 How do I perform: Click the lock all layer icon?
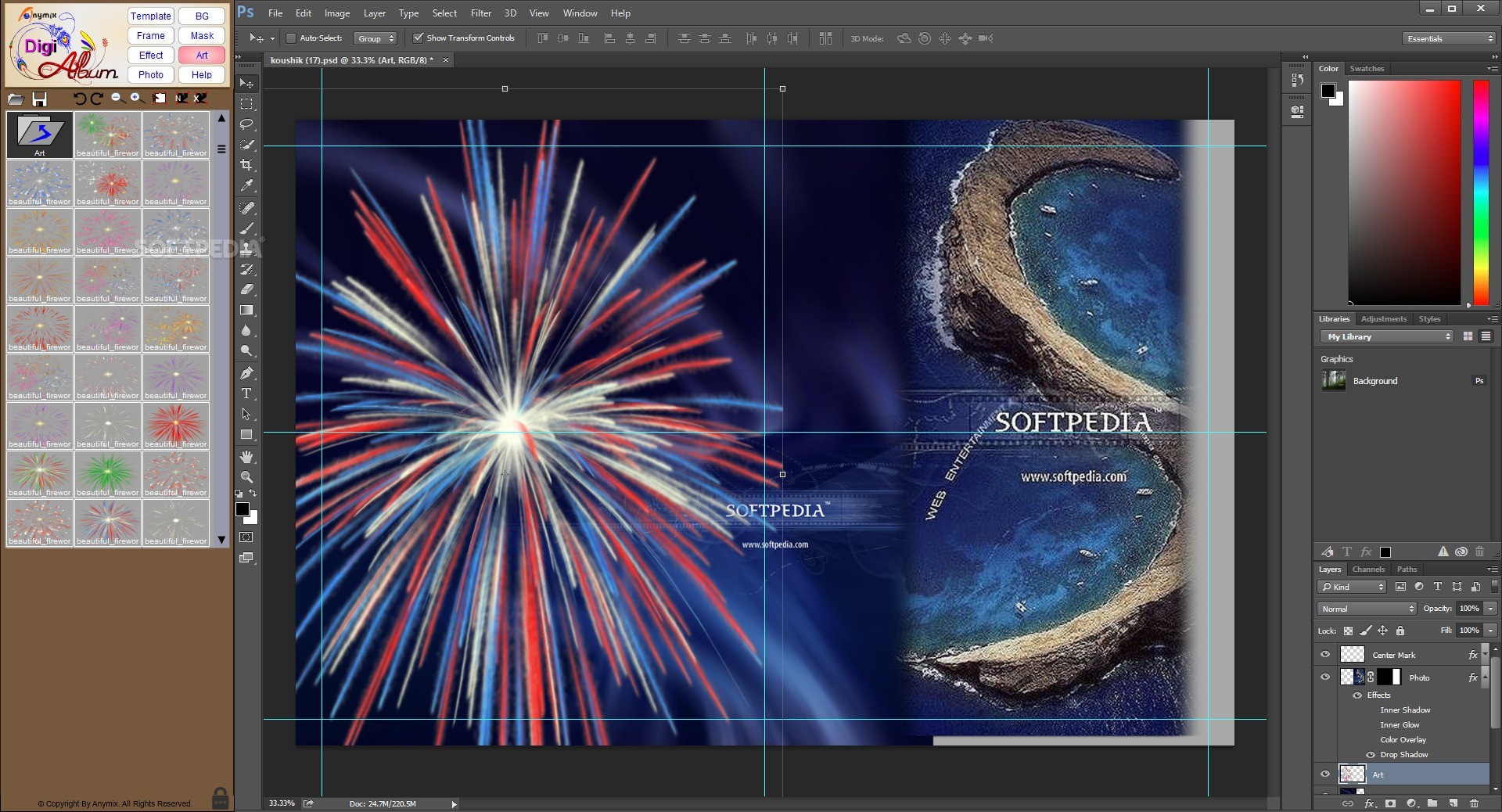click(1400, 631)
